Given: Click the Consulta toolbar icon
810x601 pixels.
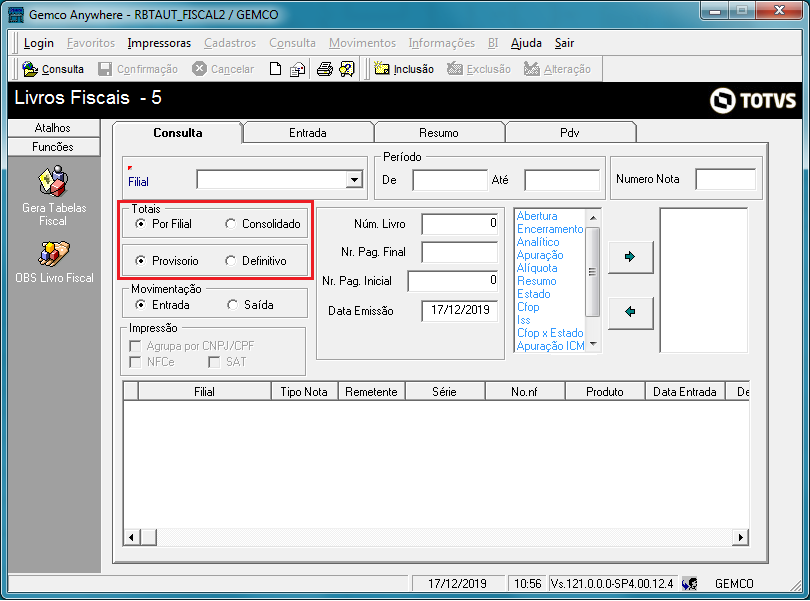Looking at the screenshot, I should [30, 69].
